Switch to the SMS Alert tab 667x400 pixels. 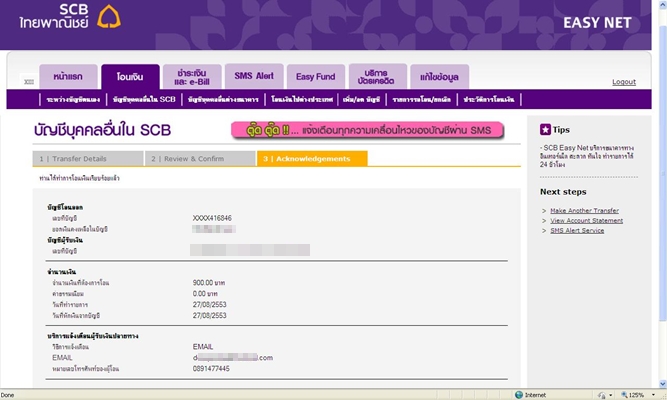[x=254, y=76]
